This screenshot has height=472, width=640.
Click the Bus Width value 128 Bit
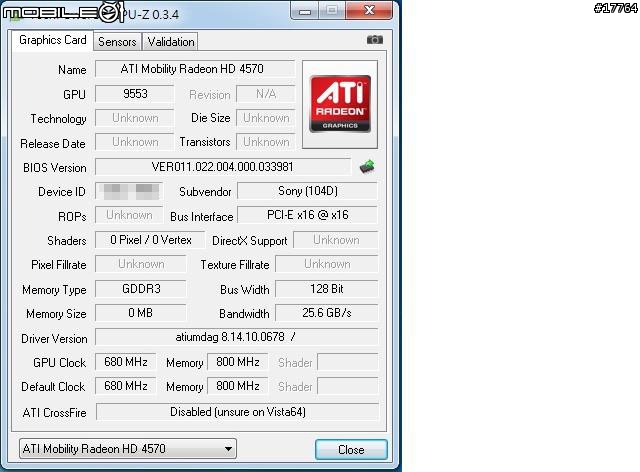[x=327, y=289]
